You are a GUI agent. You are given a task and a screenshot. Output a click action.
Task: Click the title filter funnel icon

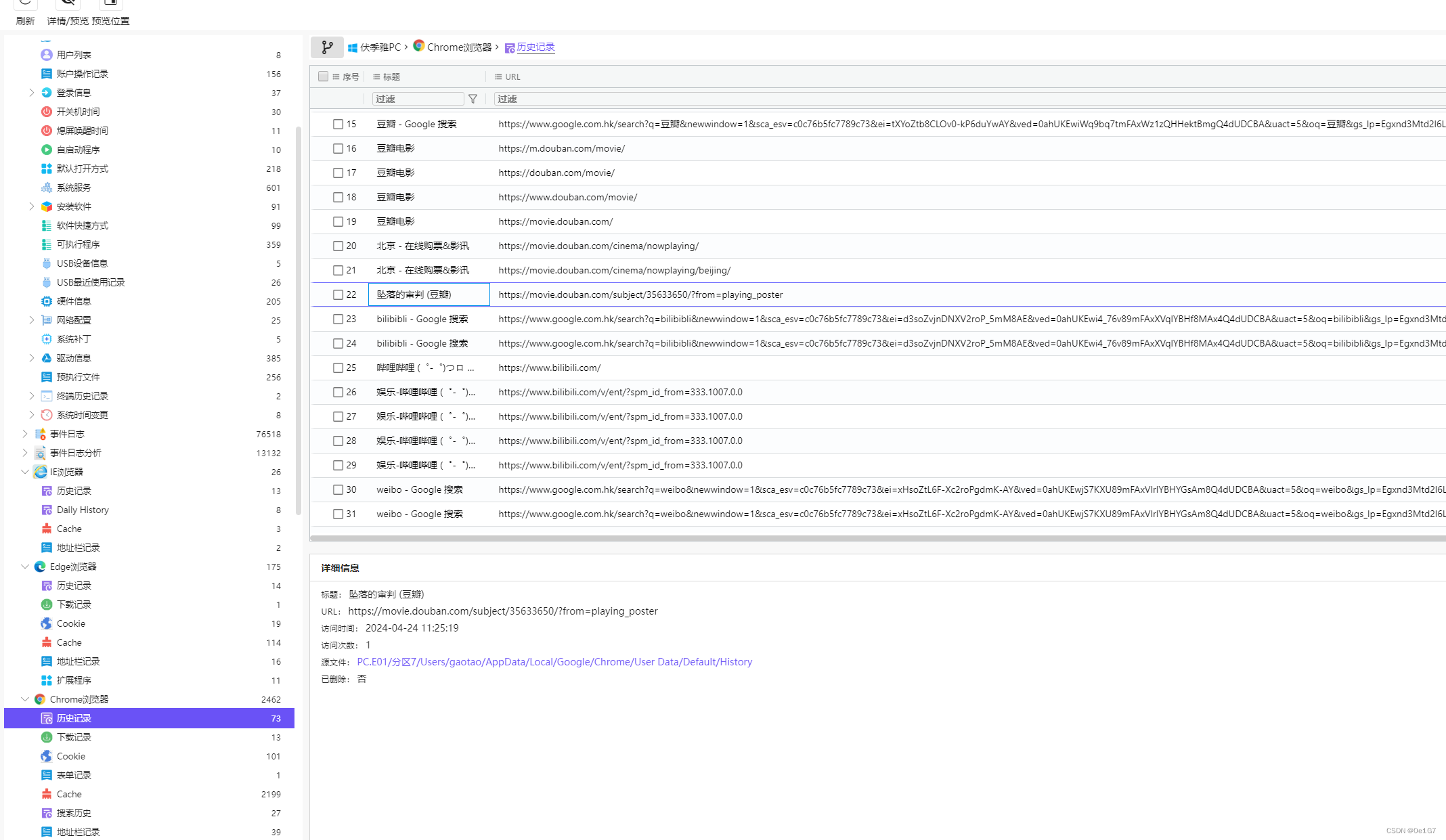coord(473,99)
